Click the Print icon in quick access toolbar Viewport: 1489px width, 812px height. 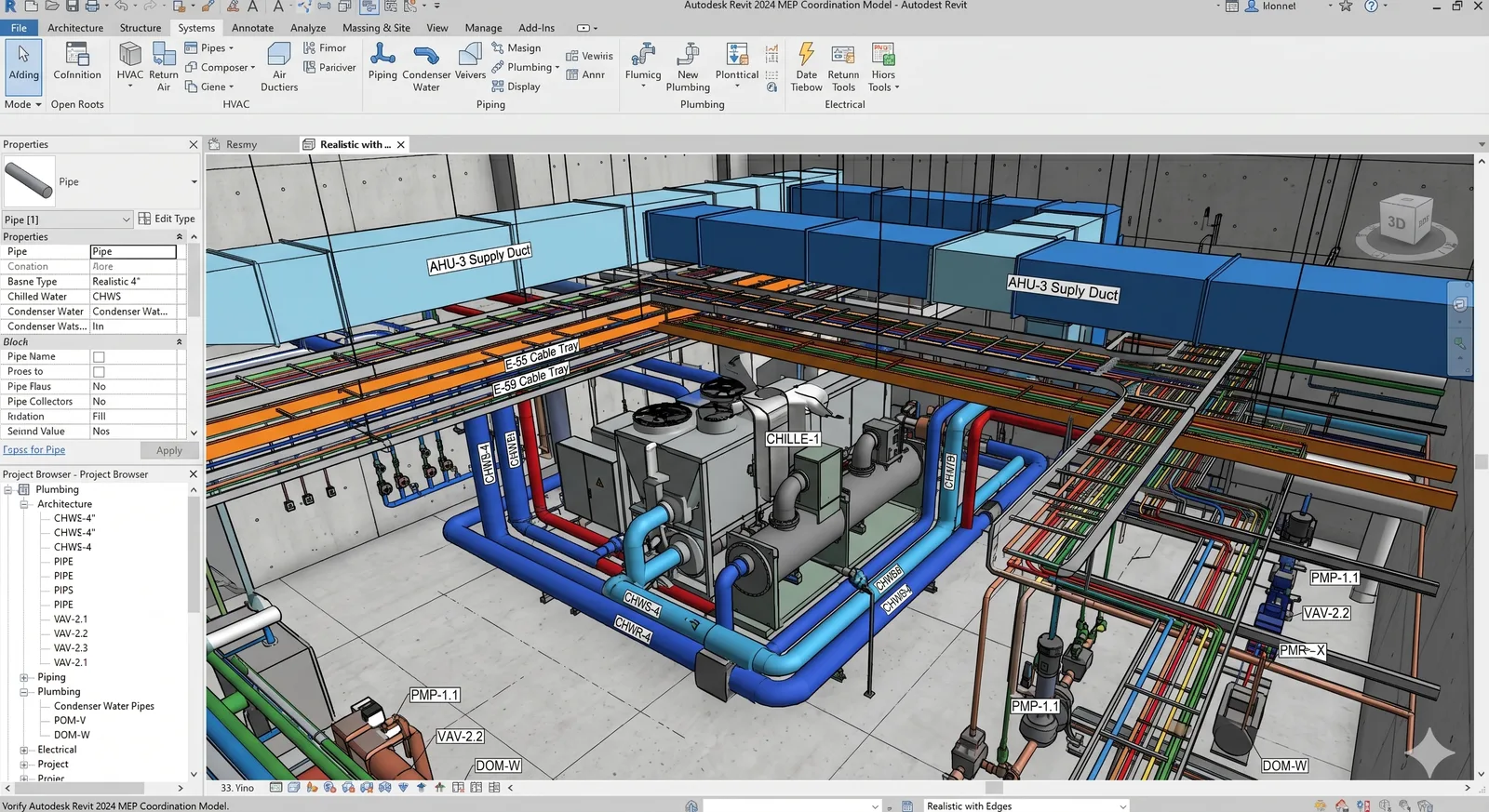(x=92, y=7)
